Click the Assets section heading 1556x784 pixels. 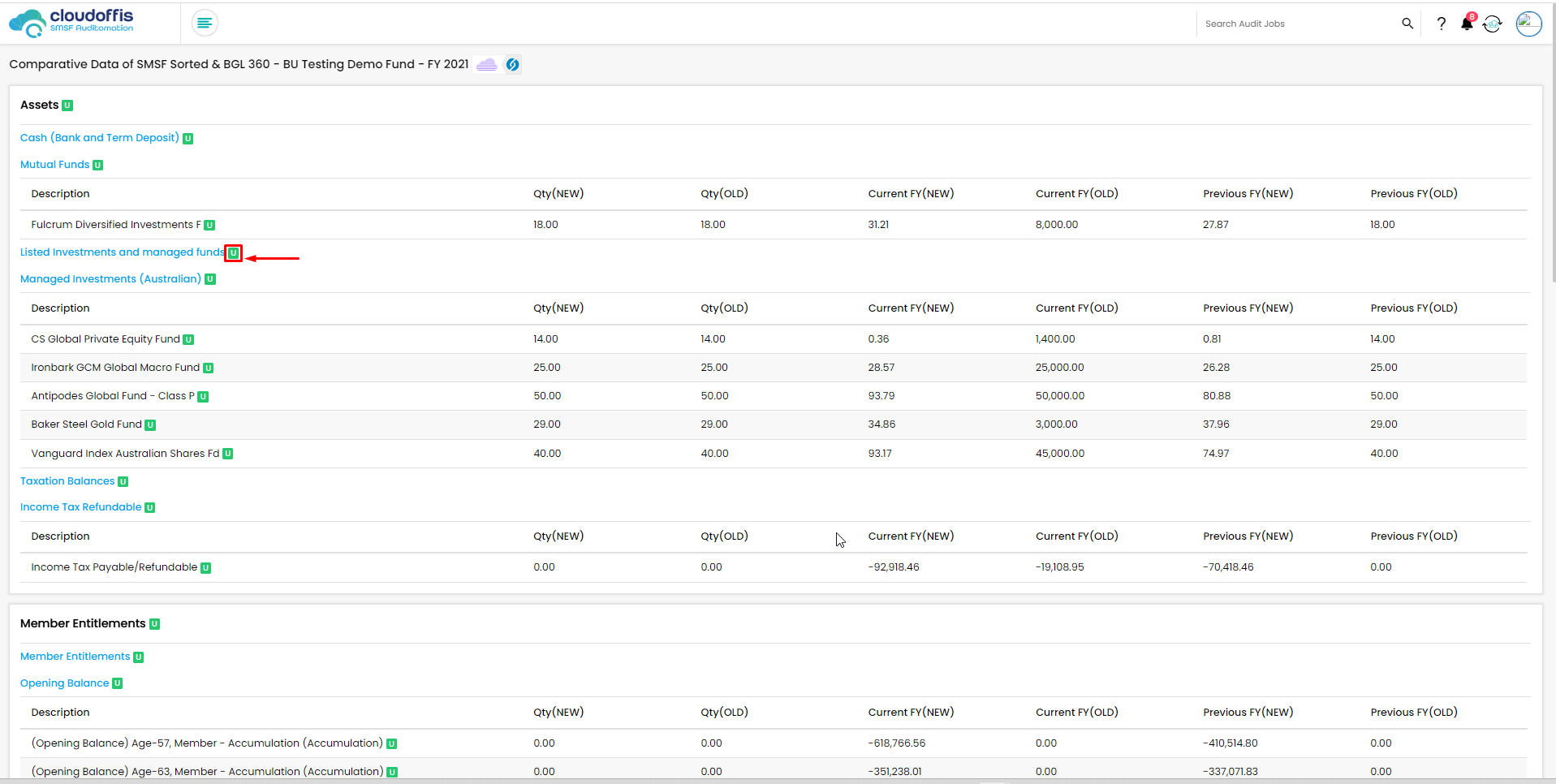pyautogui.click(x=40, y=105)
